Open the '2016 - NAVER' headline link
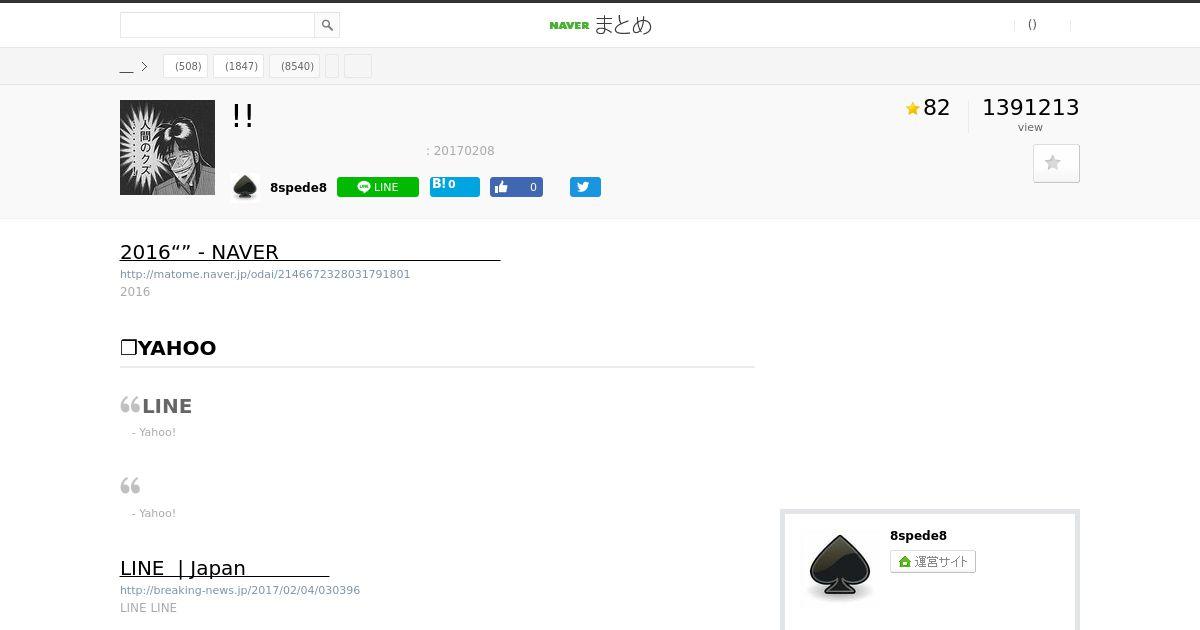 tap(310, 252)
